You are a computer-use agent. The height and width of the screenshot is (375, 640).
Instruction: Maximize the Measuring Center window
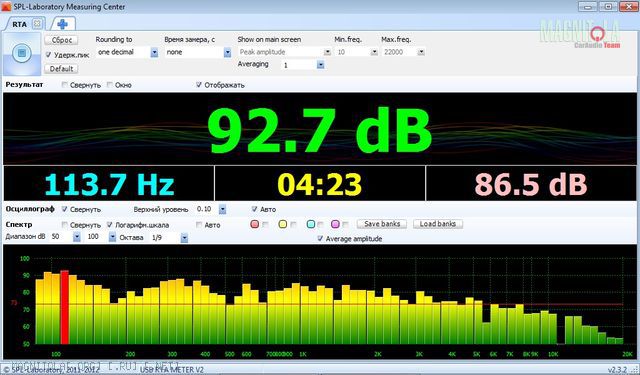(608, 7)
